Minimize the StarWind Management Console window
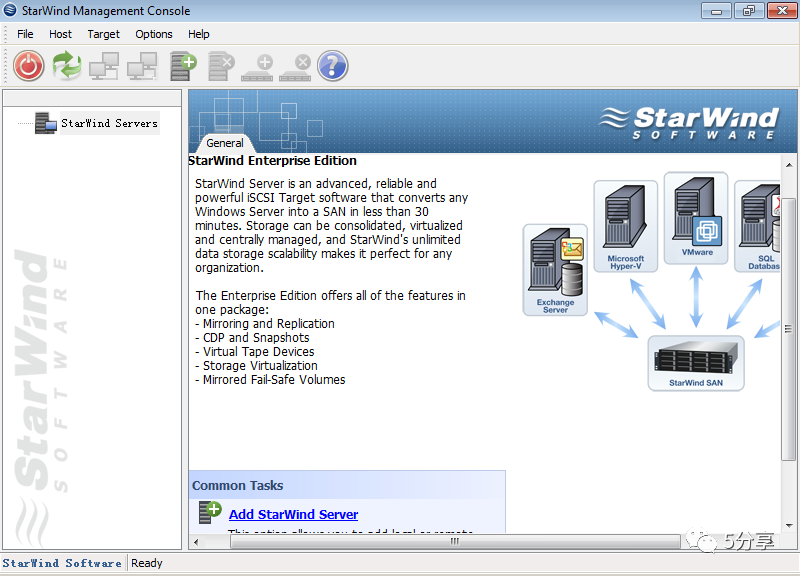The width and height of the screenshot is (800, 576). pos(716,10)
